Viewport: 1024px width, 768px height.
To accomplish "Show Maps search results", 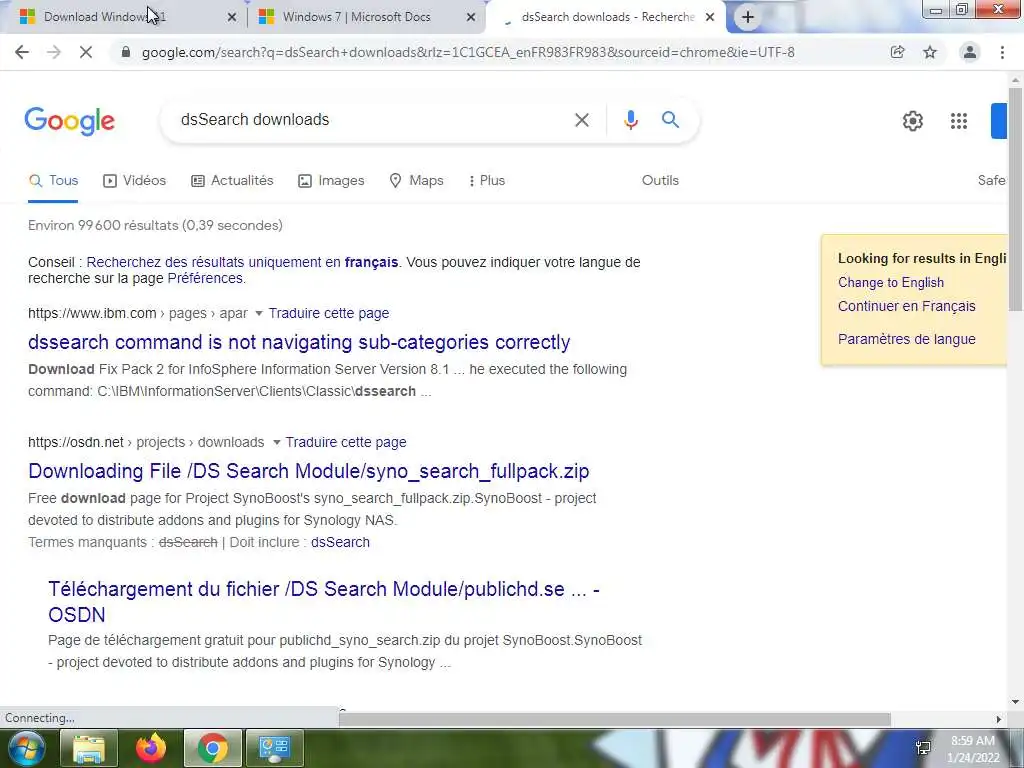I will 416,181.
